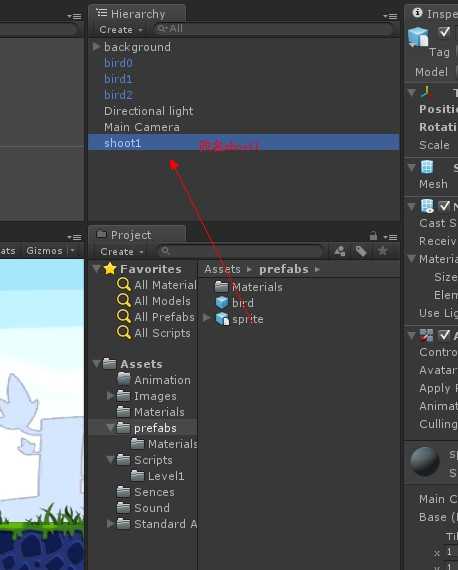
Task: Collapse the Transform component
Action: 412,92
